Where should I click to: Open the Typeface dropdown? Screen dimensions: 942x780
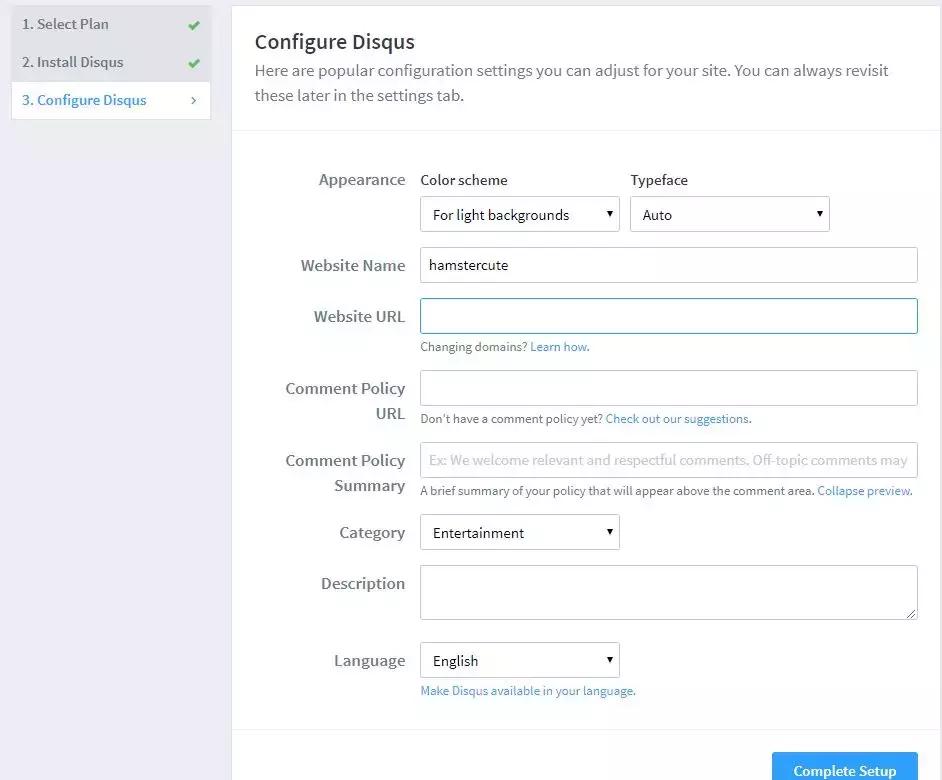pyautogui.click(x=729, y=214)
